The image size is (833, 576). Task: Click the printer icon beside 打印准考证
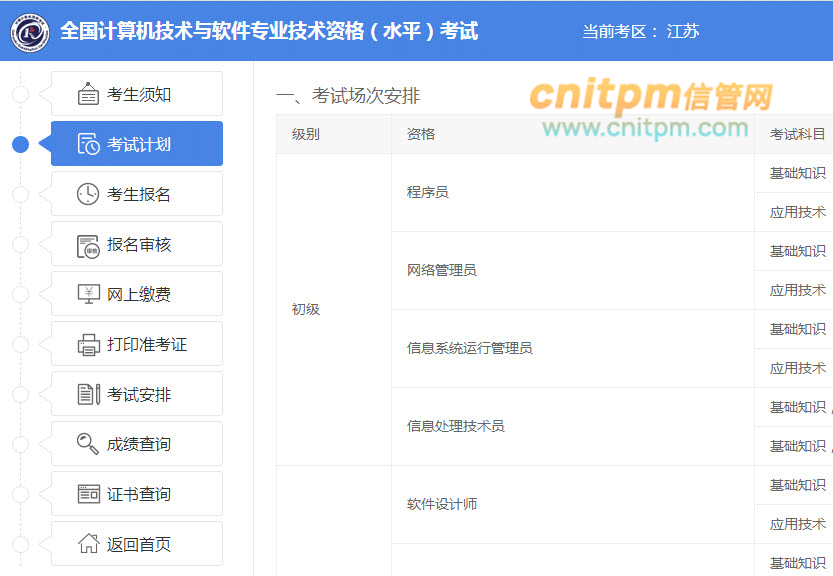pos(89,343)
